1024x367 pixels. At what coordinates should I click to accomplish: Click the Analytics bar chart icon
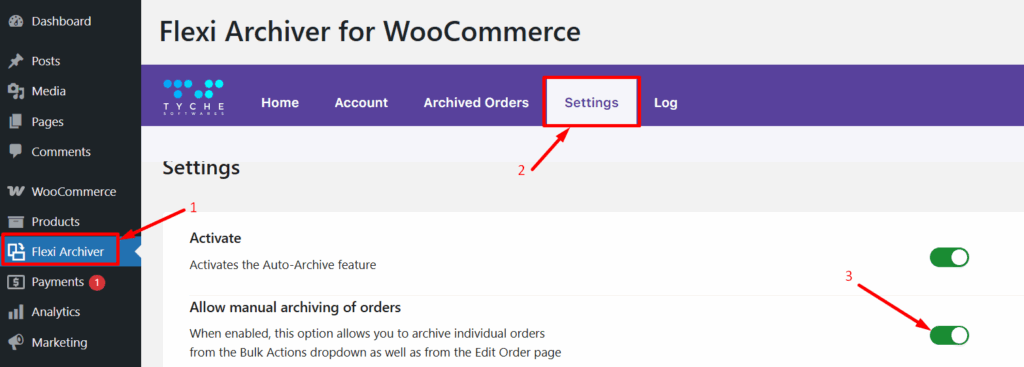click(16, 311)
